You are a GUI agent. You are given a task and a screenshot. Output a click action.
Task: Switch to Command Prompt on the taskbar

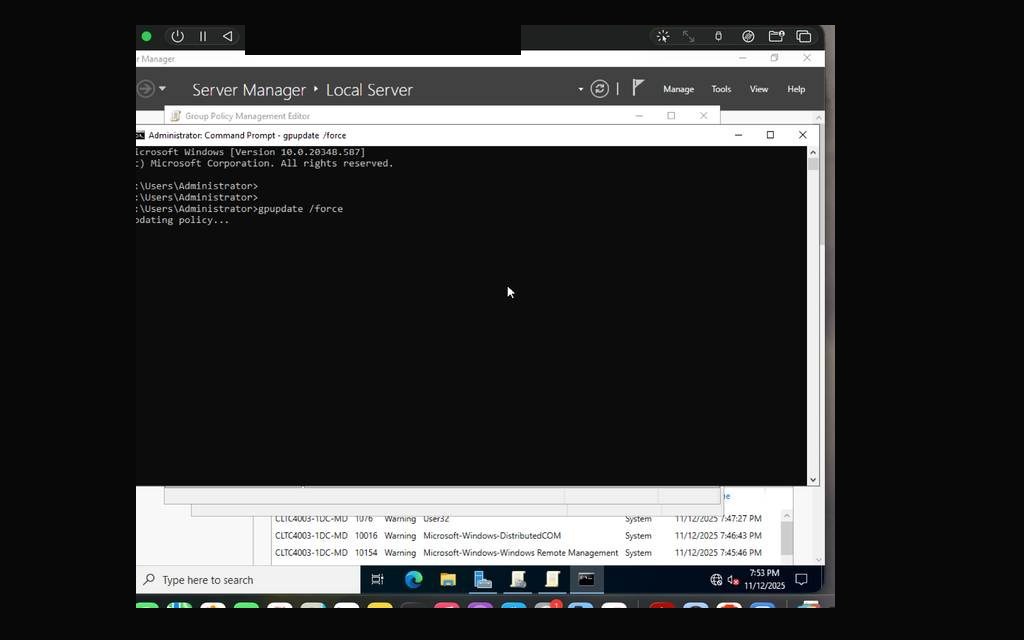pos(586,579)
